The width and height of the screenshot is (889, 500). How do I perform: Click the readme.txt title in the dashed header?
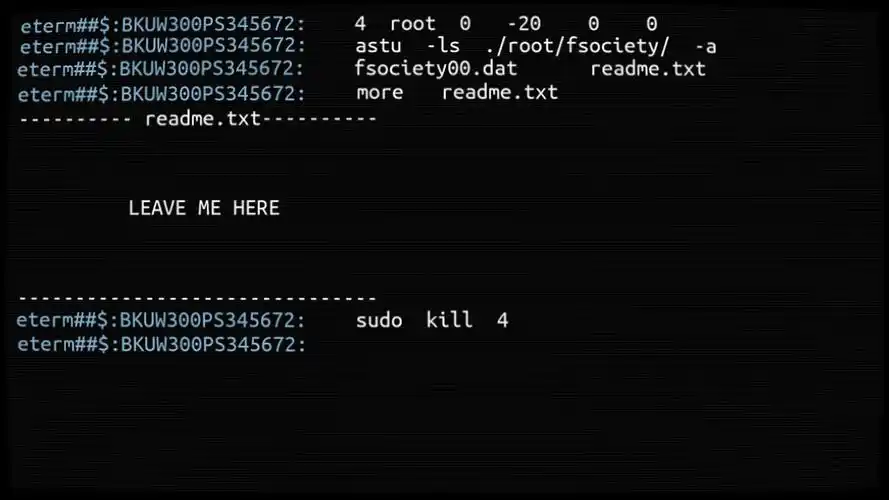point(203,118)
